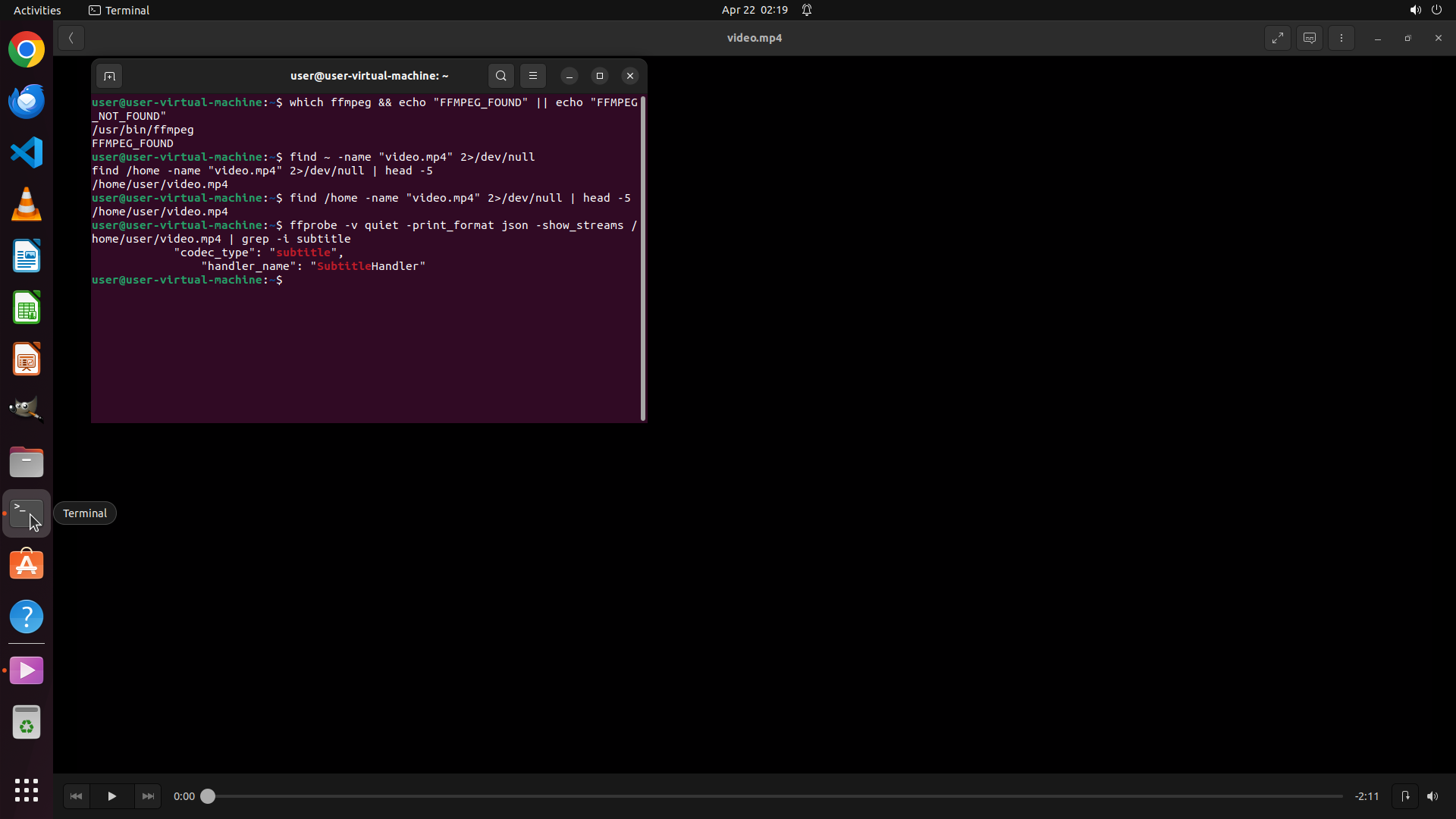Open the video player kebab menu

[1341, 38]
